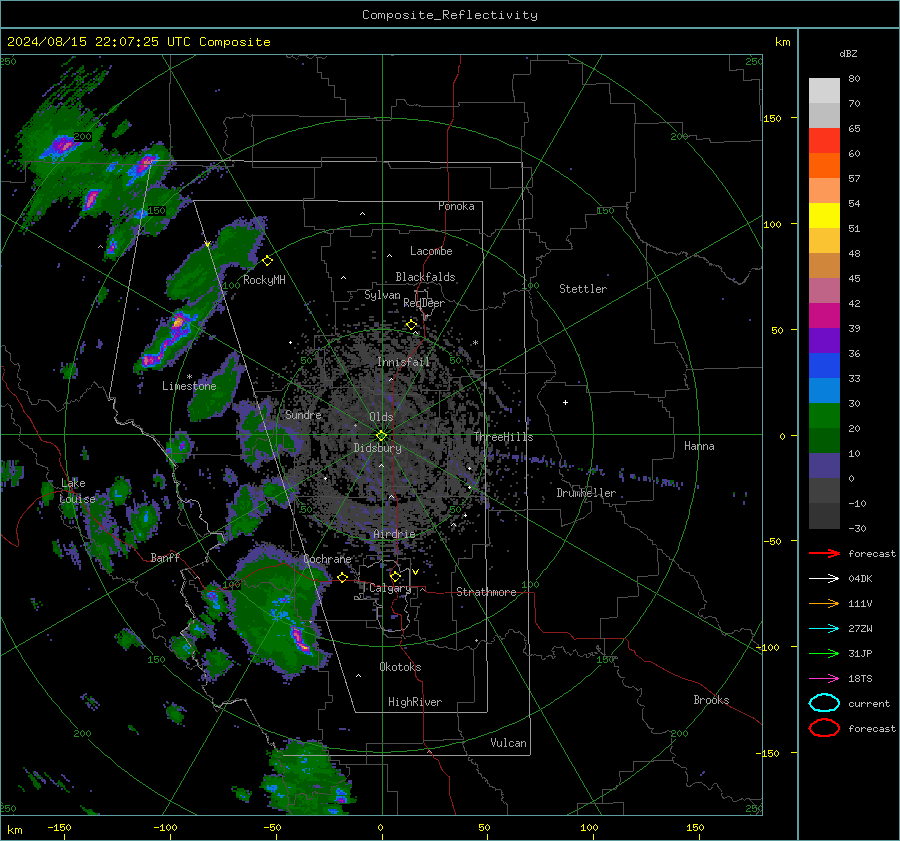Click the Olds town label
This screenshot has height=841, width=900.
point(381,417)
